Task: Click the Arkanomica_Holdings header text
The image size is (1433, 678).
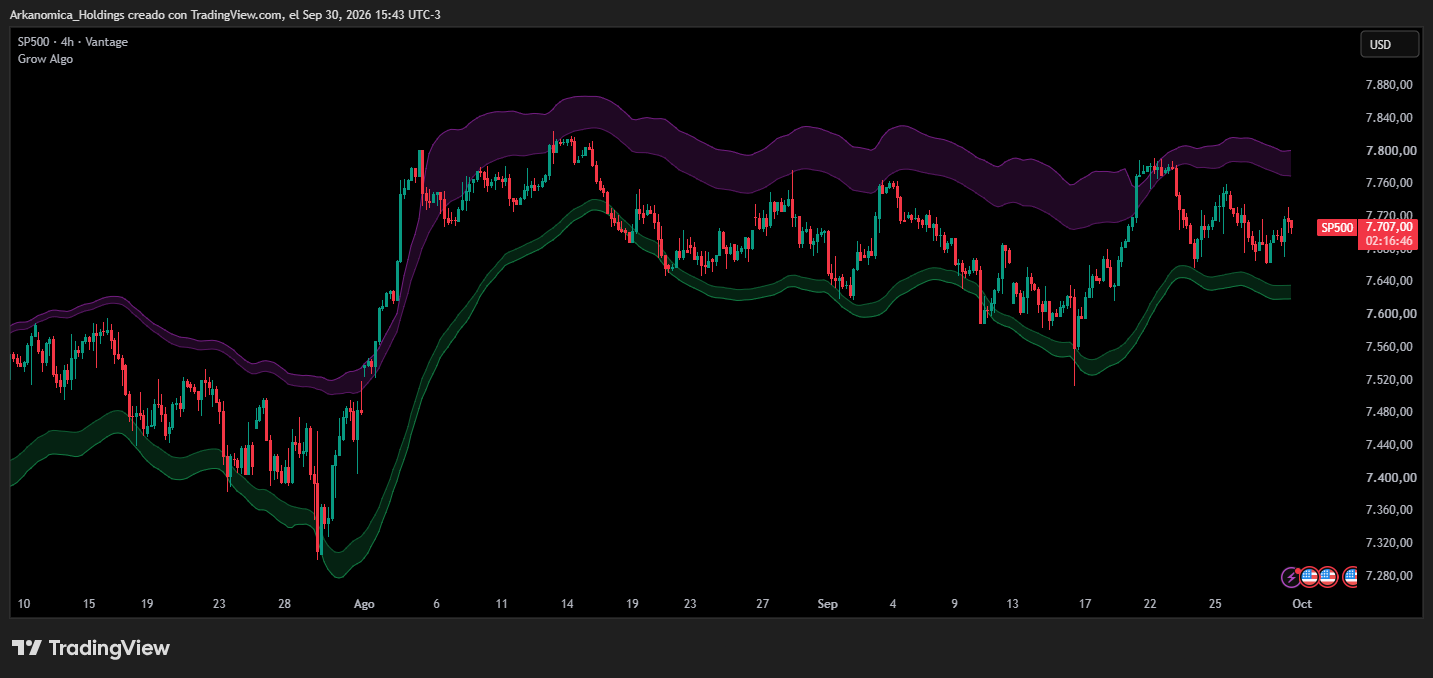Action: click(x=66, y=14)
